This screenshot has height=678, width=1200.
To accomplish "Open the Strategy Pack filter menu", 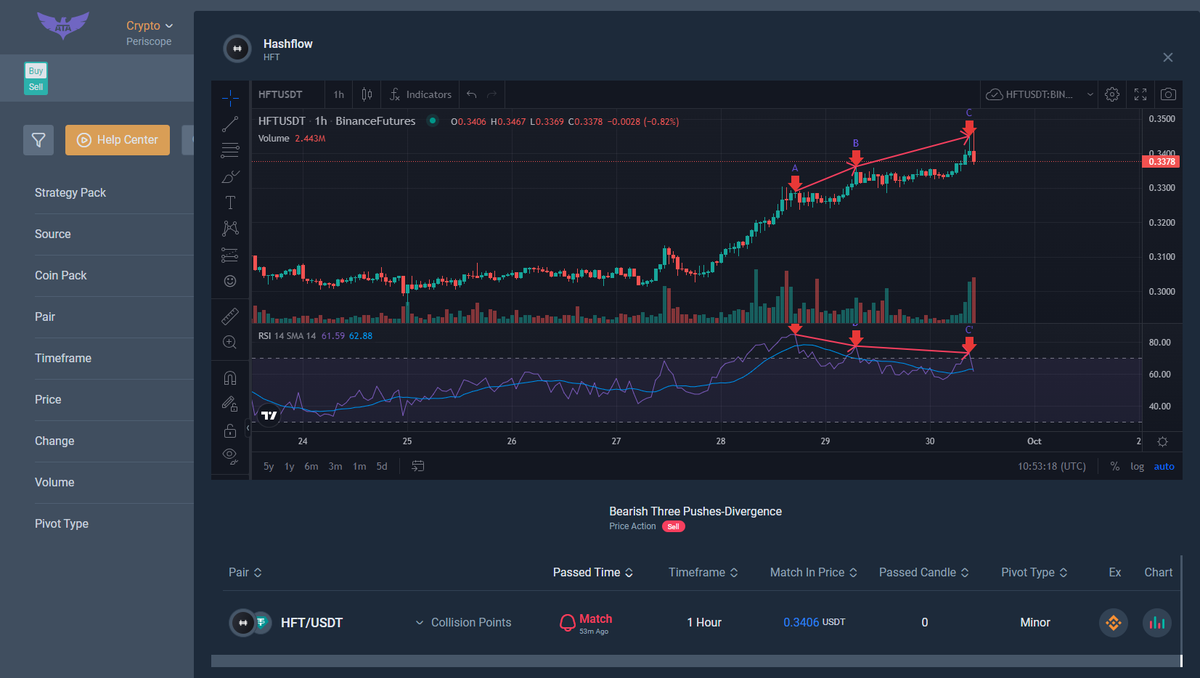I will (70, 193).
